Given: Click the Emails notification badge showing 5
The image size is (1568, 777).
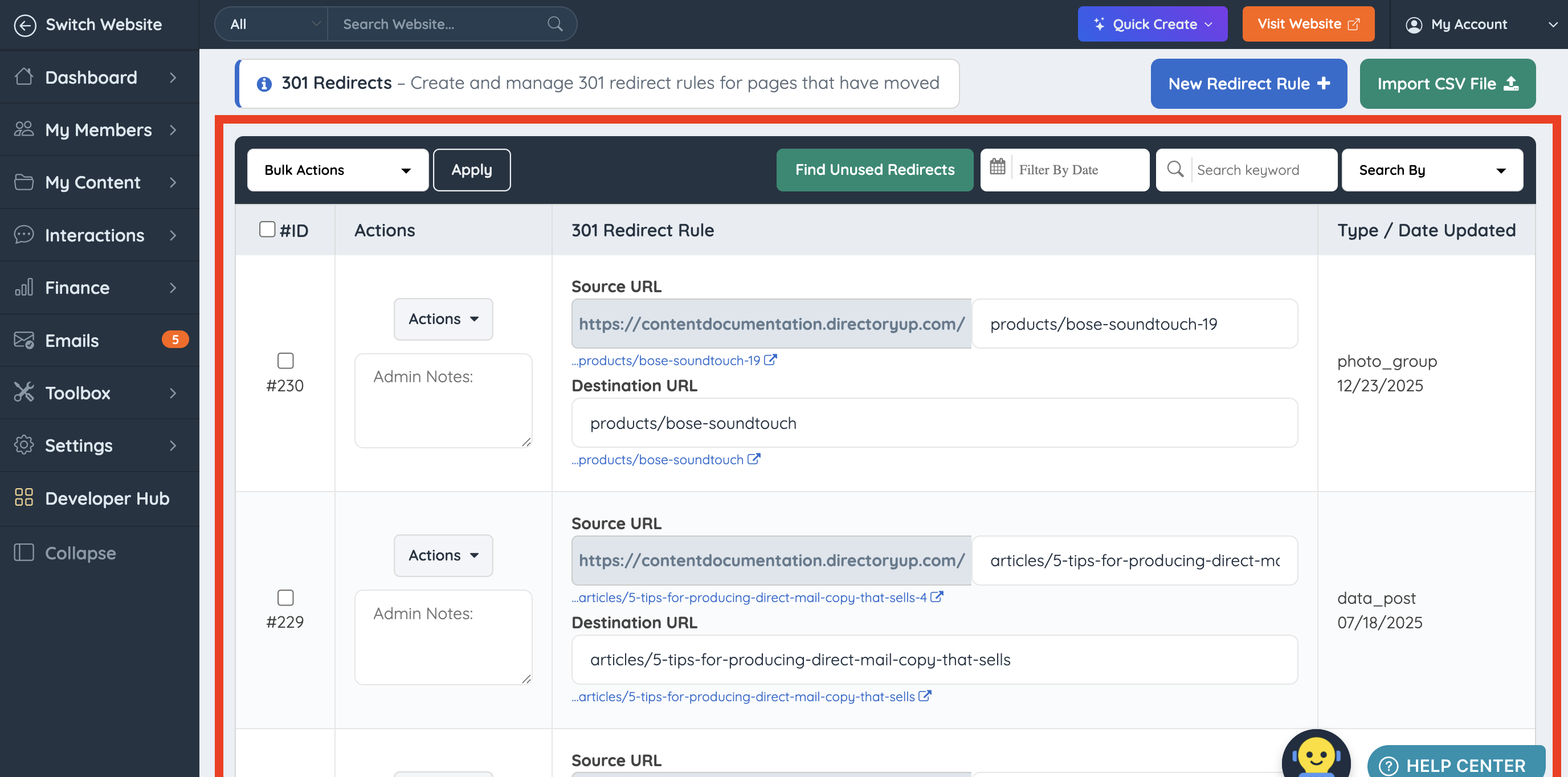Looking at the screenshot, I should point(175,340).
